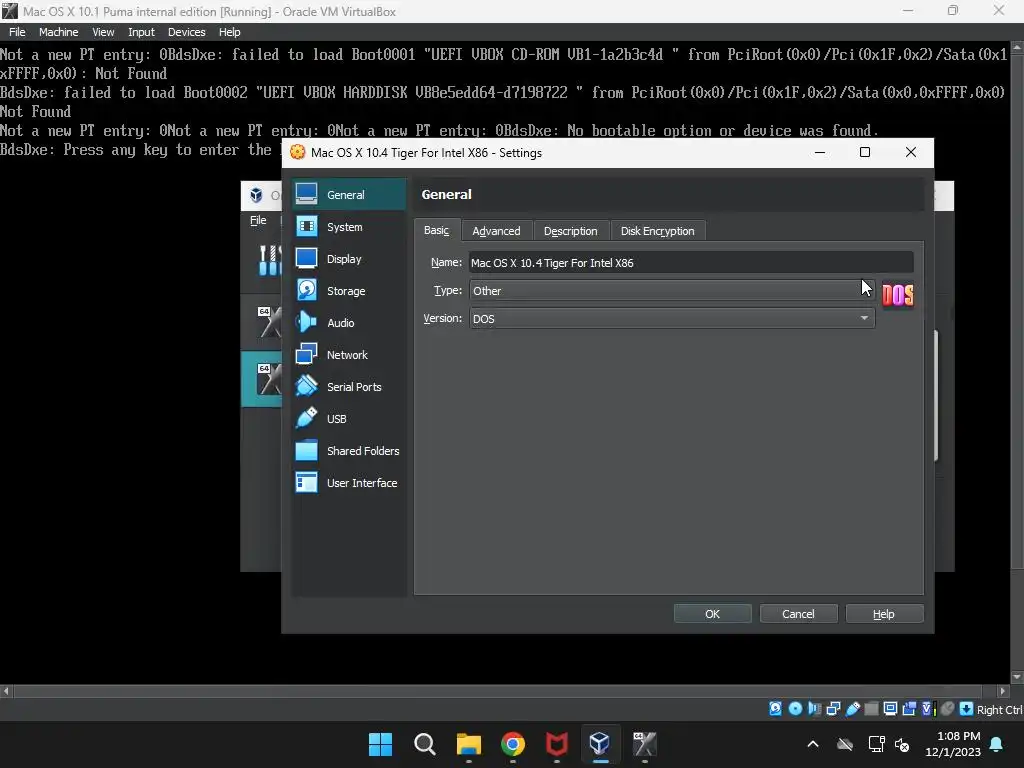Image resolution: width=1024 pixels, height=768 pixels.
Task: Click the VirtualBox taskbar icon
Action: point(600,744)
